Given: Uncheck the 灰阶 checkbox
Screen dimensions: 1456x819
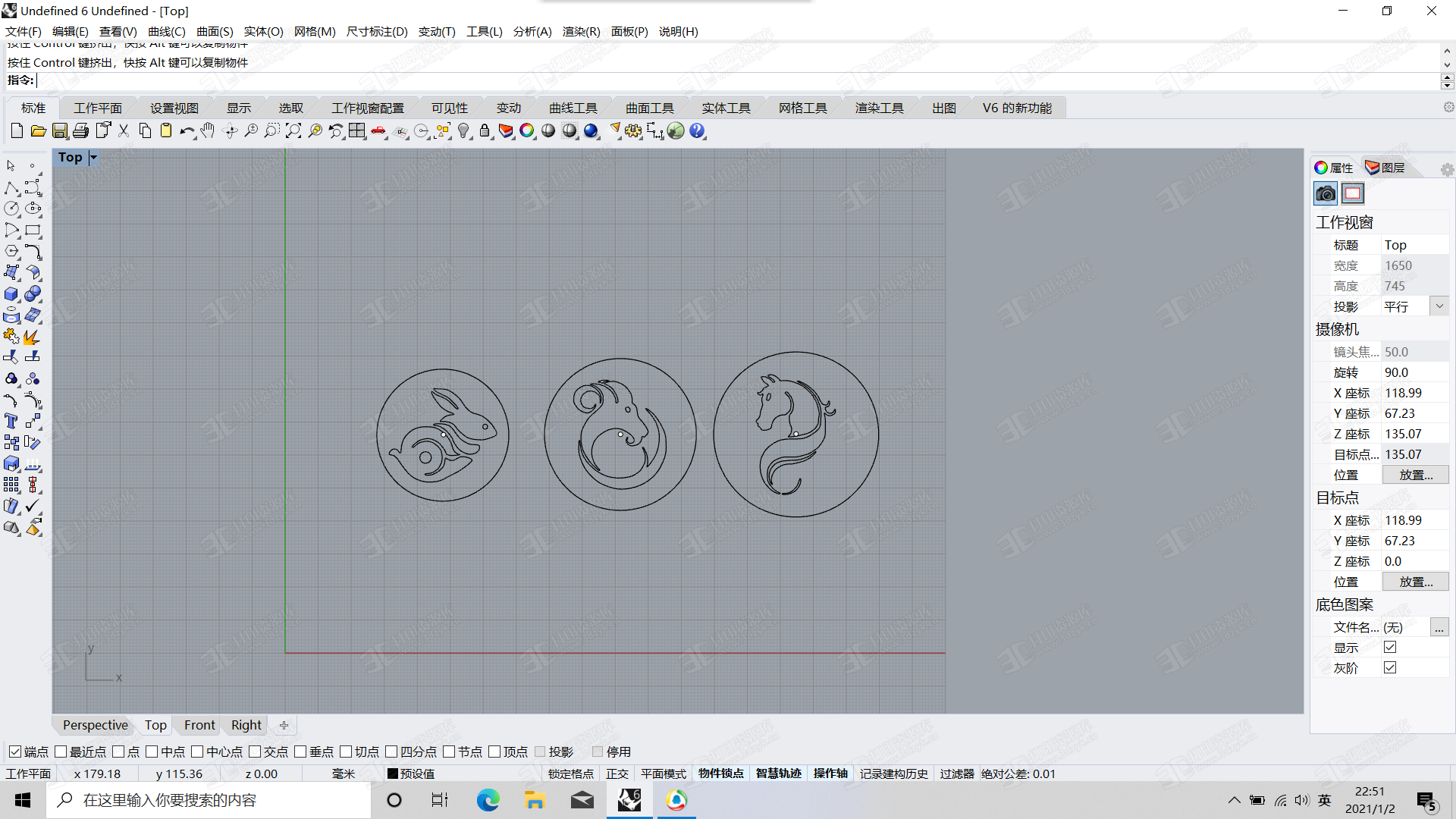Looking at the screenshot, I should tap(1390, 667).
